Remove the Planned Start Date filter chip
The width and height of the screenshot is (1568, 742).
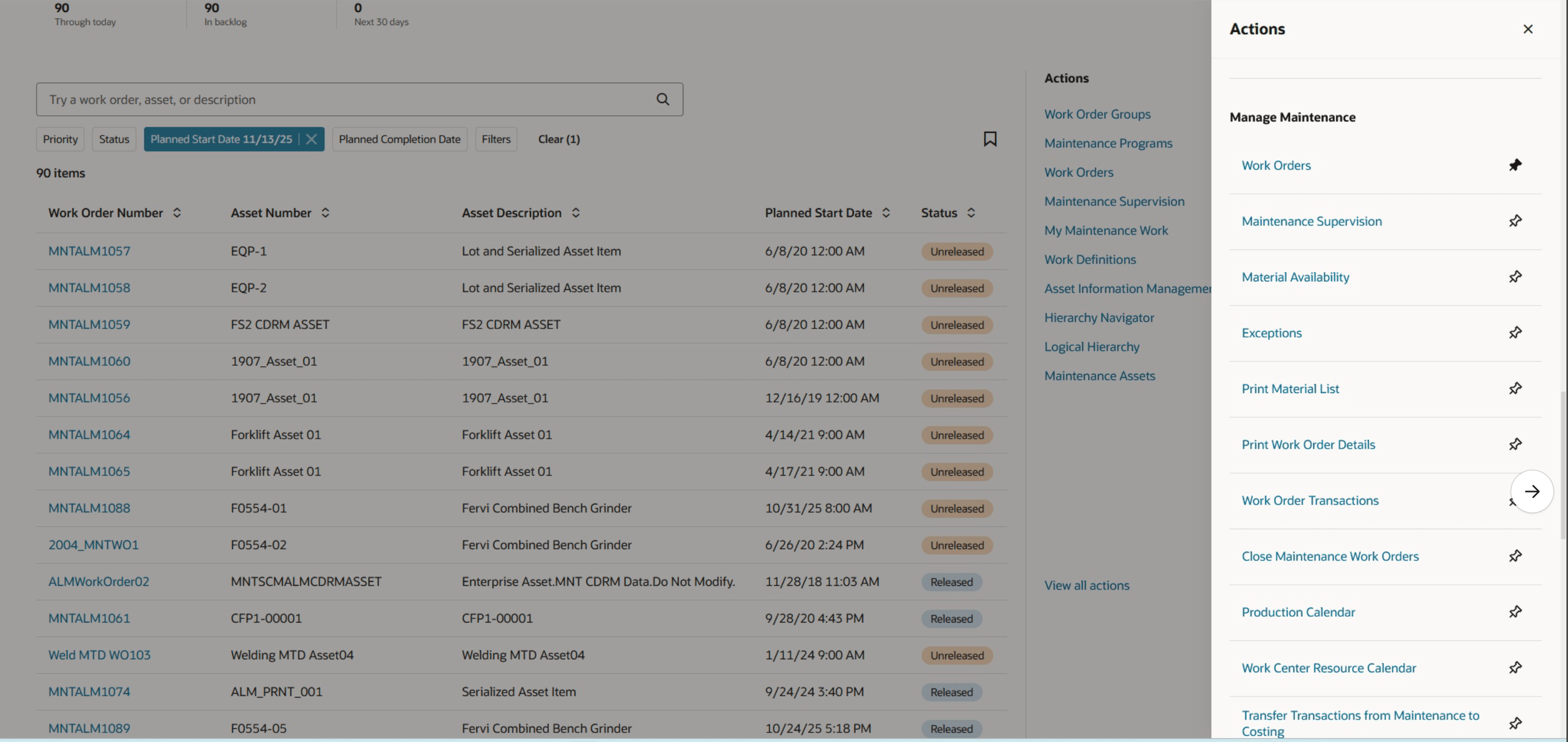click(x=311, y=139)
